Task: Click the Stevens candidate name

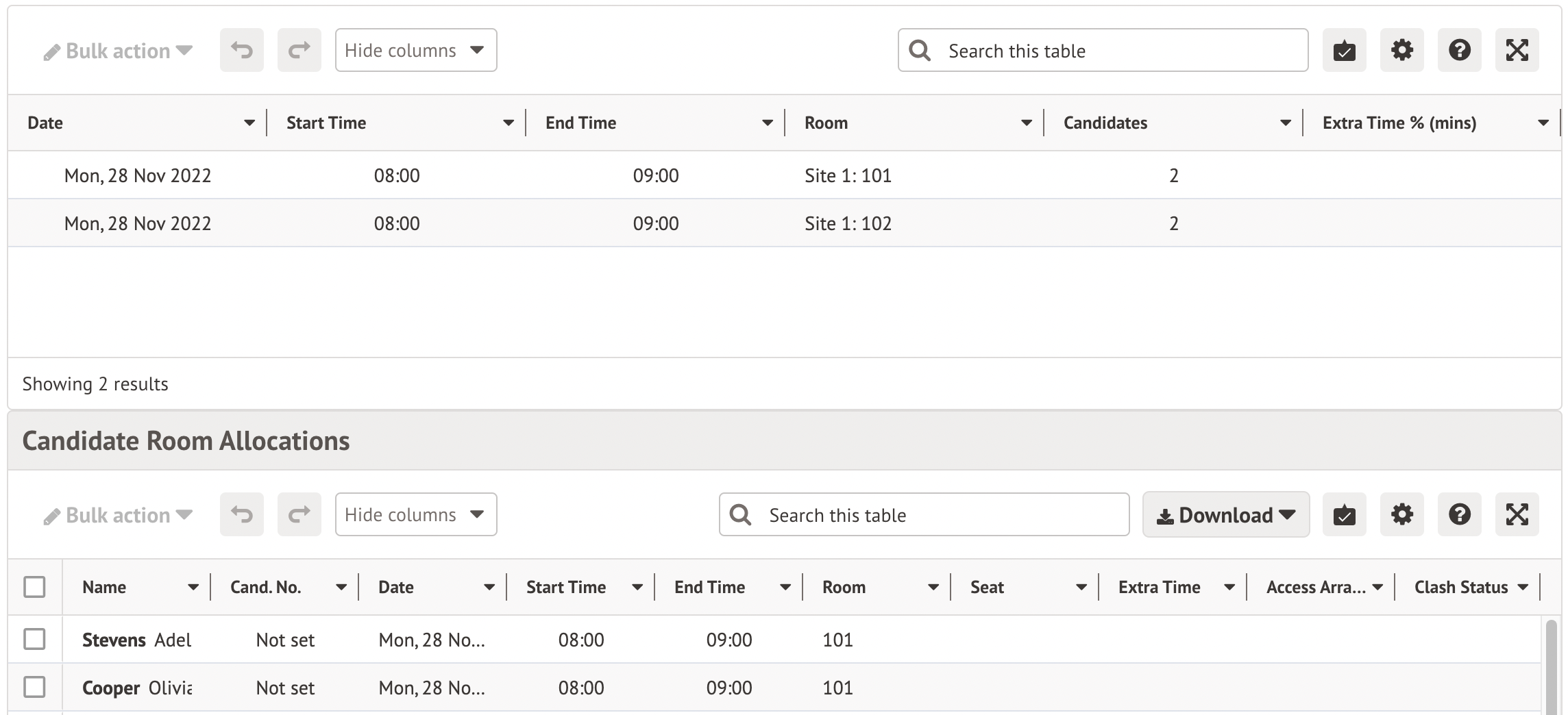Action: click(x=114, y=640)
